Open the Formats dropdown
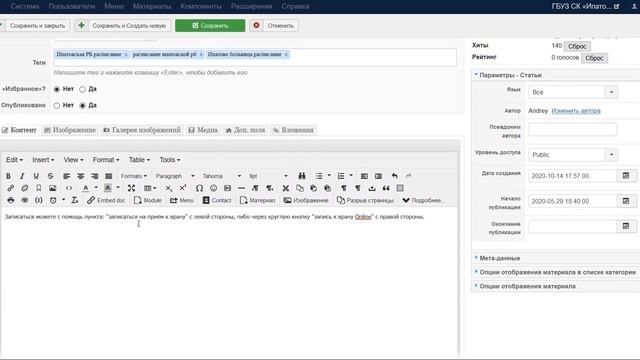This screenshot has height=360, width=640. [133, 176]
